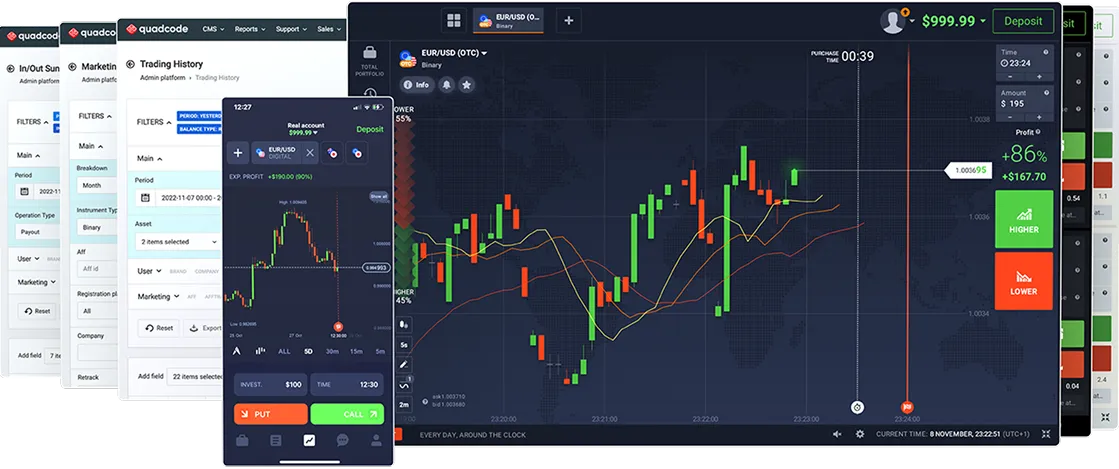Open the Info button on EUR/USD

coord(417,85)
